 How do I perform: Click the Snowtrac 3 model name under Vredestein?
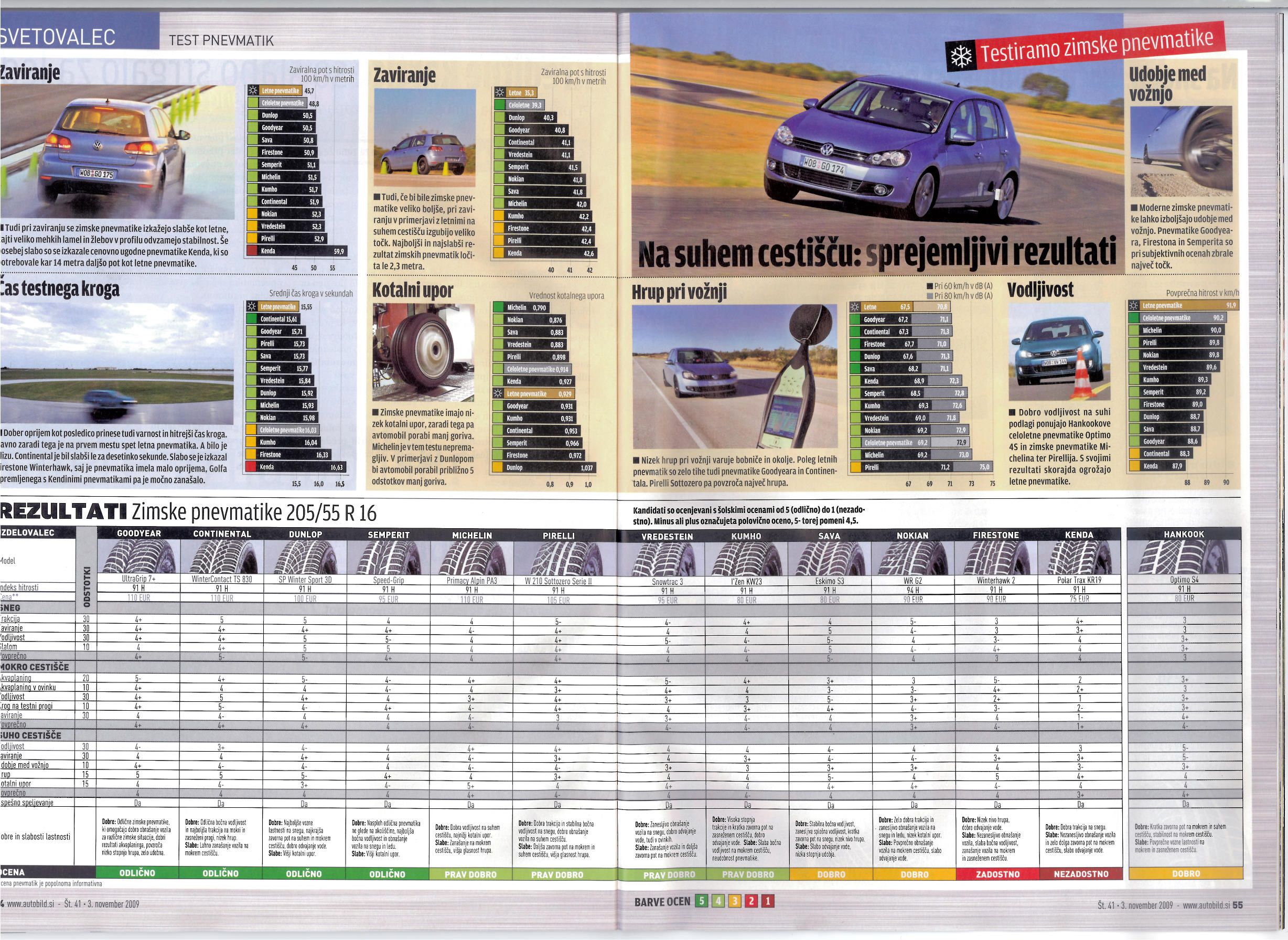tap(667, 582)
